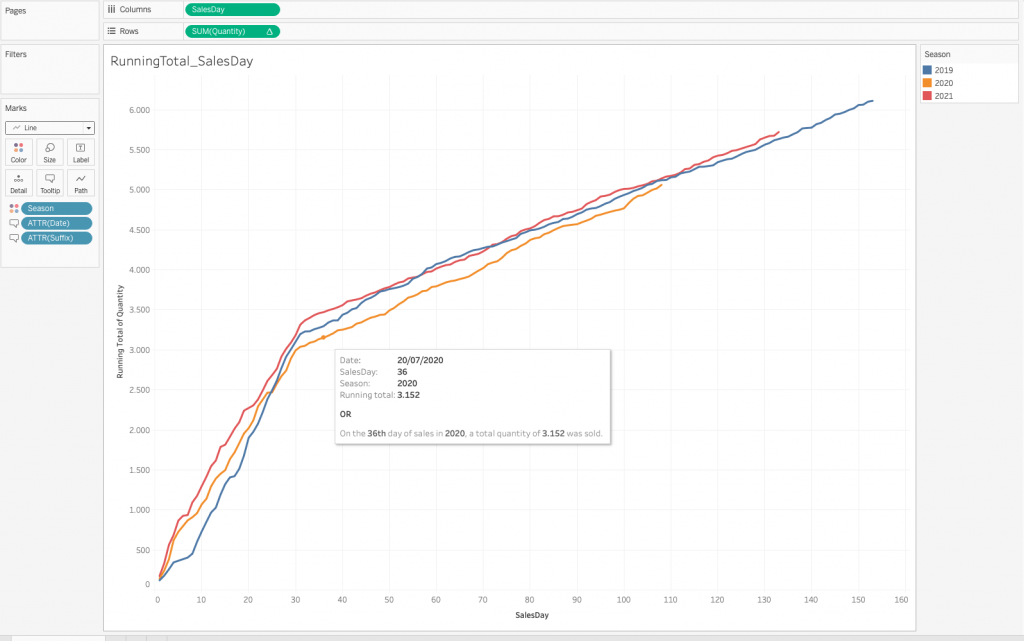Click the SalesDay horizontal axis label

(x=531, y=613)
